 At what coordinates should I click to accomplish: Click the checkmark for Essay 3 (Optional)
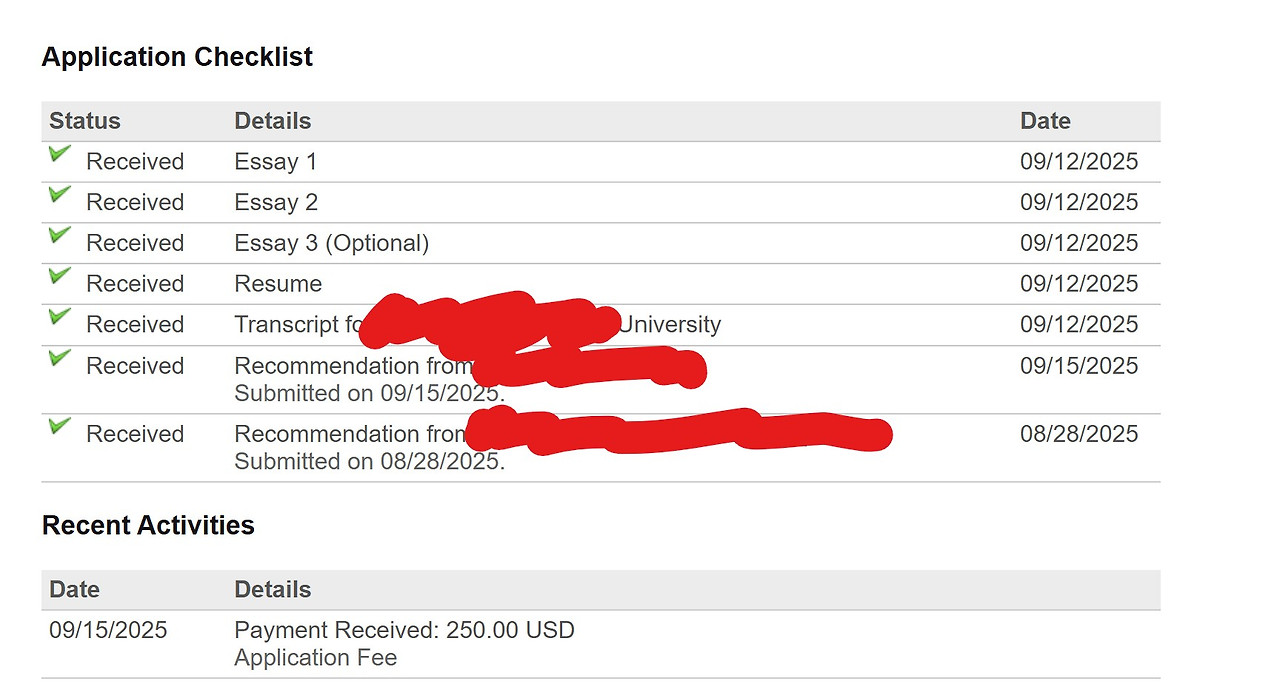point(60,236)
